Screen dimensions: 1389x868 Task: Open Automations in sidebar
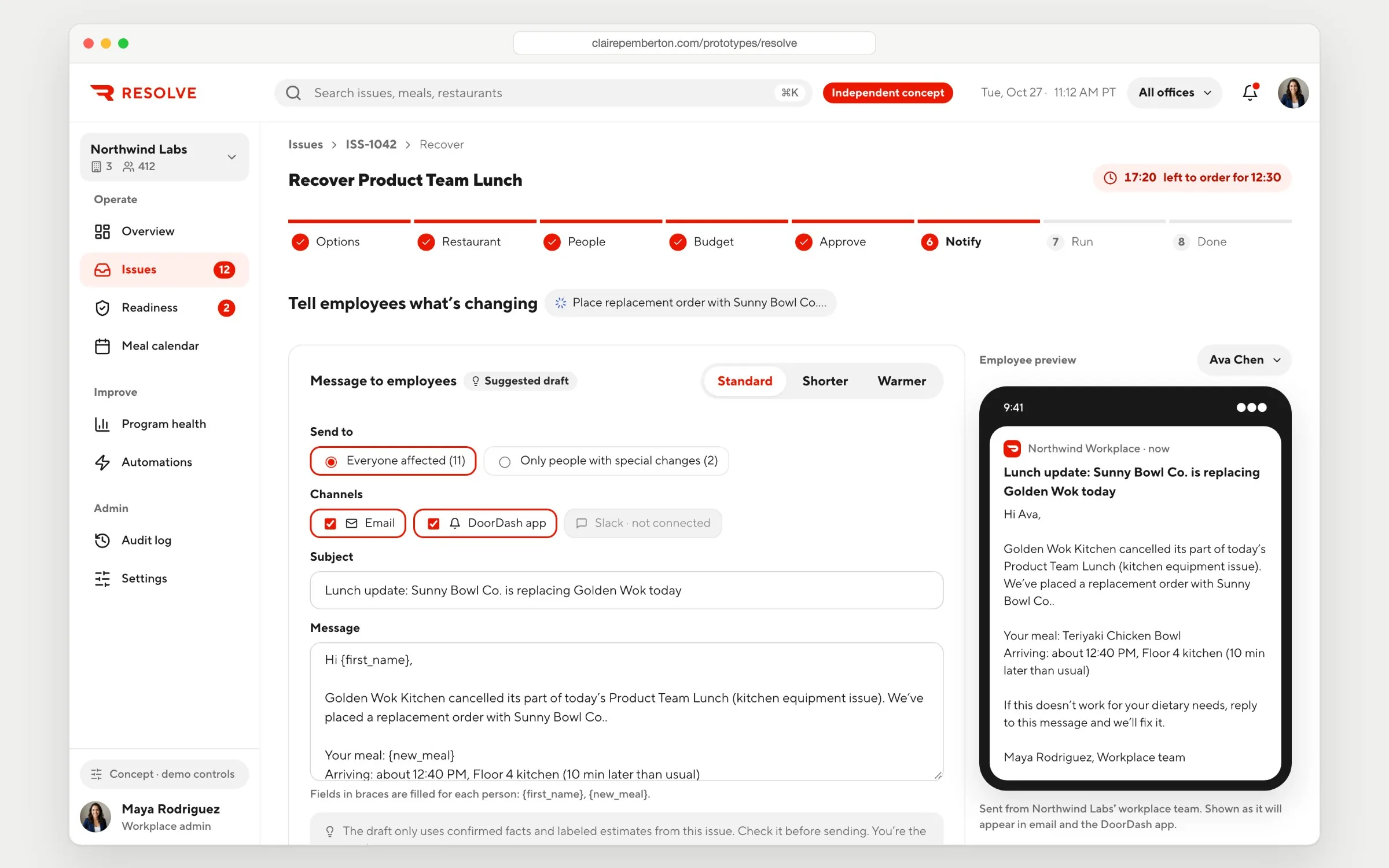click(x=164, y=462)
